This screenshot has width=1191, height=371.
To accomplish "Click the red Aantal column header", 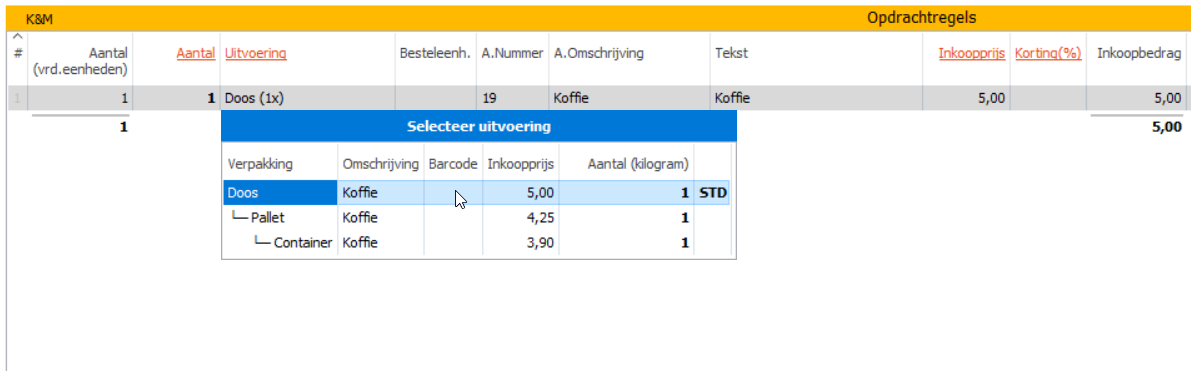I will [x=196, y=53].
